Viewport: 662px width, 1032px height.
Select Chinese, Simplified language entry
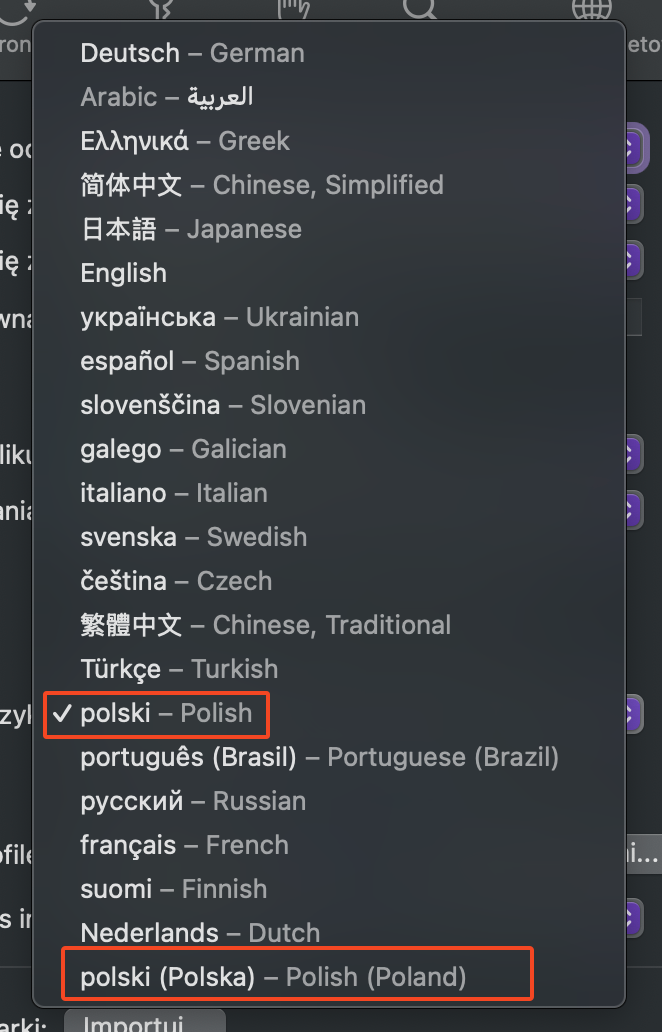pyautogui.click(x=262, y=185)
